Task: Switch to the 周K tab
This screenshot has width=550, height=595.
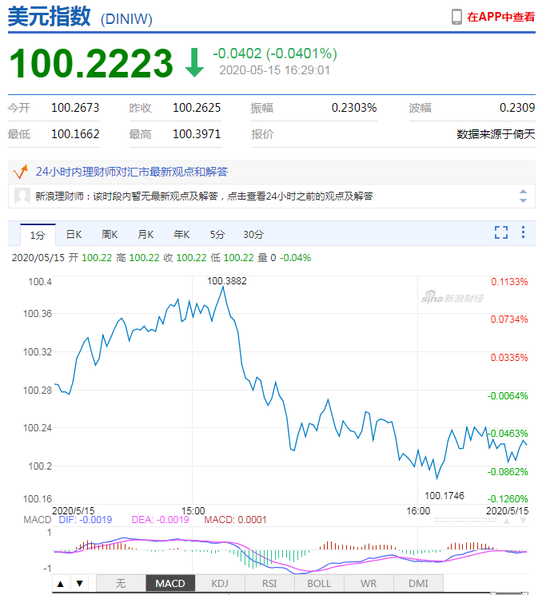Action: pos(109,235)
